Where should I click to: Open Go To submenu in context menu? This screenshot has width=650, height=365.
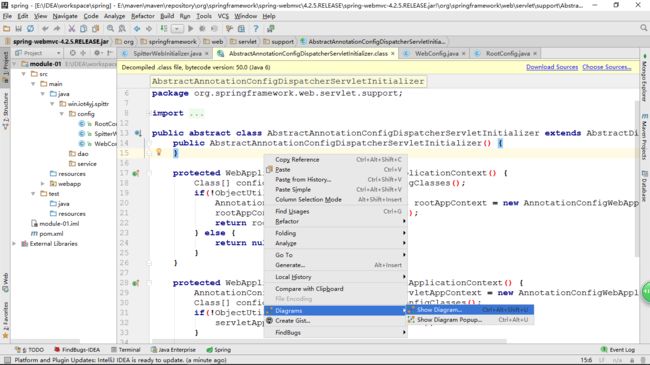coord(336,255)
